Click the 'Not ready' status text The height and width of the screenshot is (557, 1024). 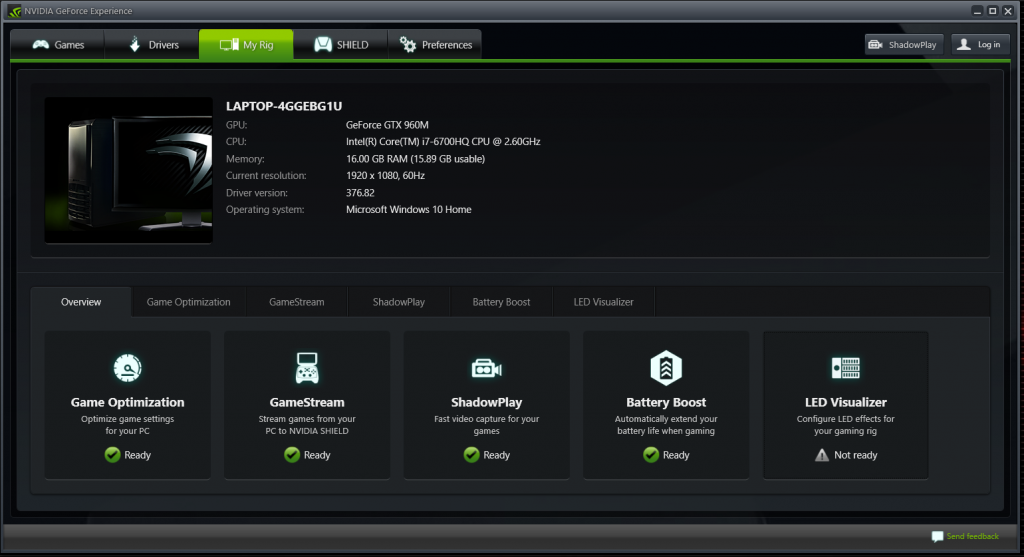click(x=856, y=454)
